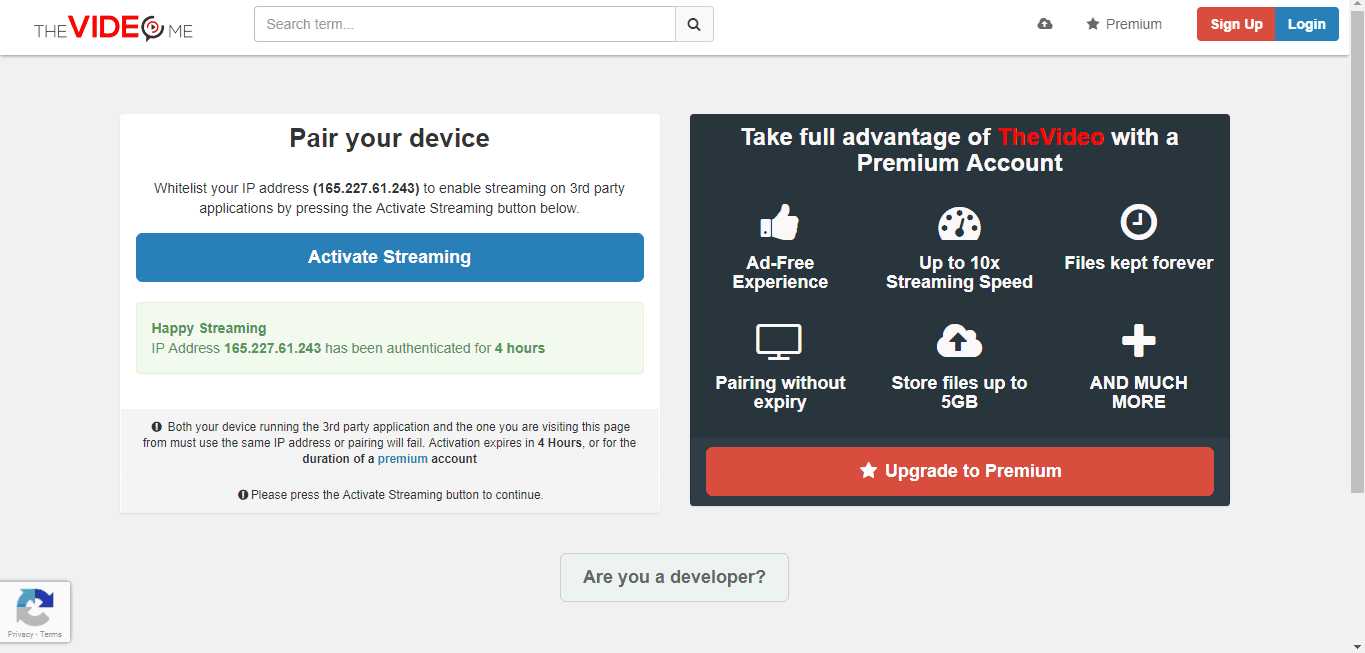
Task: Click the Premium star icon in header
Action: click(1093, 24)
